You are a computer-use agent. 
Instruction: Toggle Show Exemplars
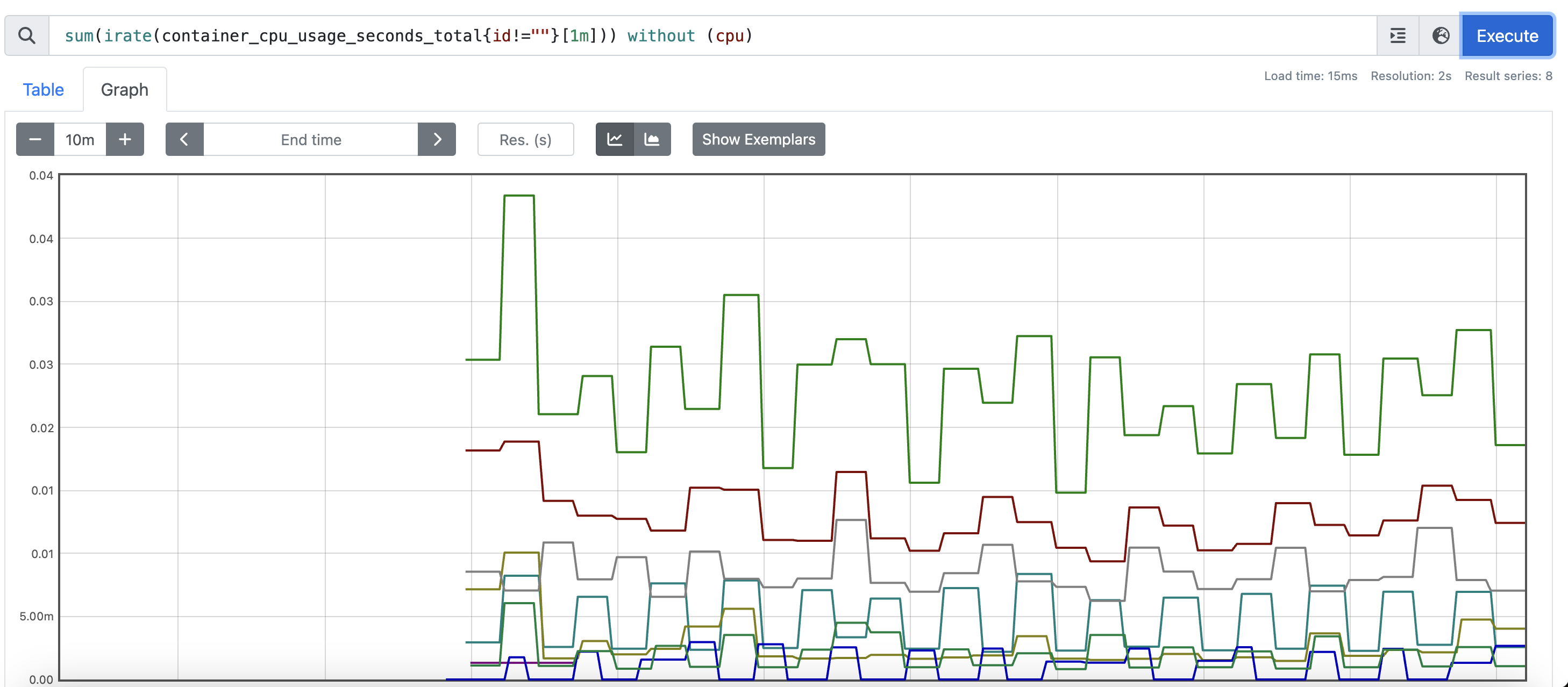click(758, 139)
